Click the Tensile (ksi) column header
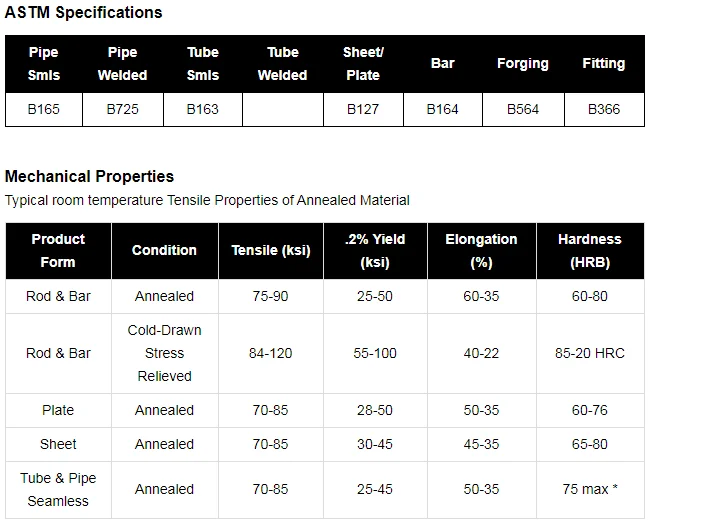 click(271, 251)
